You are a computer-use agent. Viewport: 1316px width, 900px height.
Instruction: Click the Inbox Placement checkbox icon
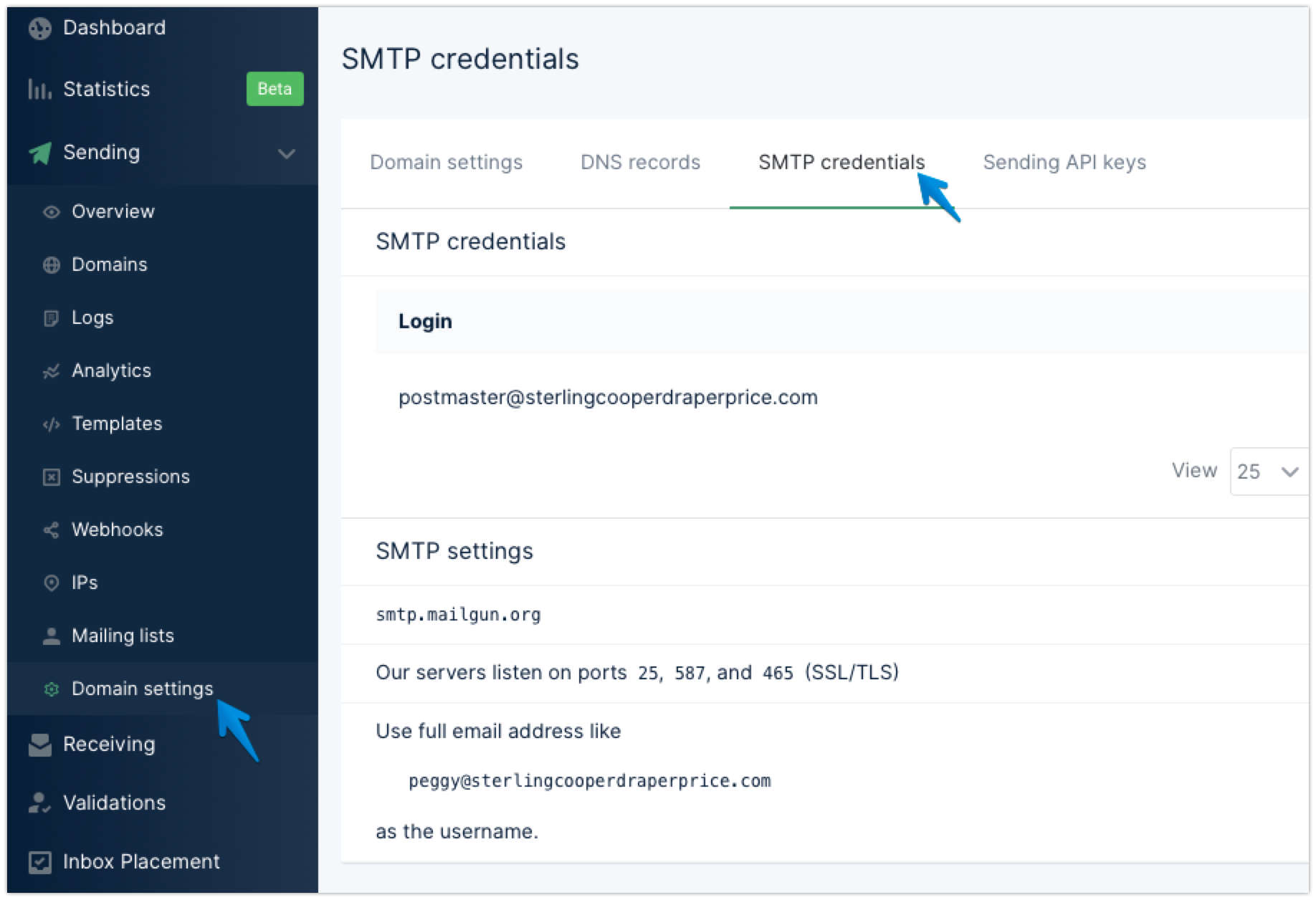[x=40, y=862]
